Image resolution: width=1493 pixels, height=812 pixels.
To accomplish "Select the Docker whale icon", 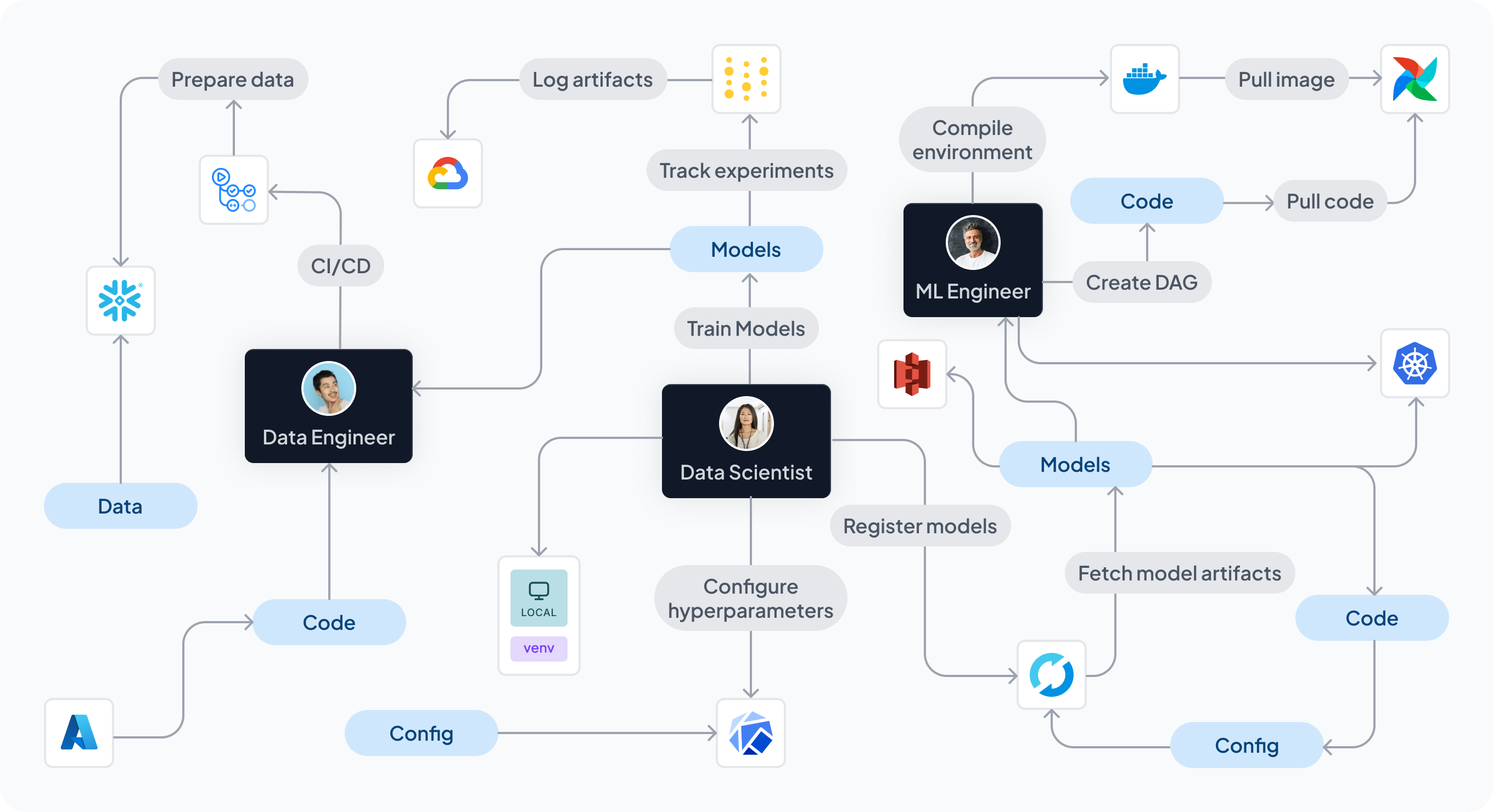I will (x=1144, y=80).
